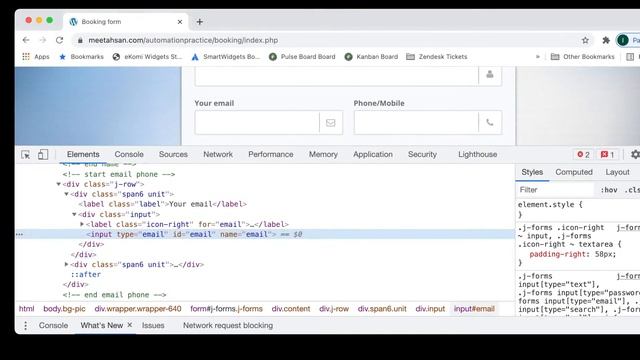
Task: Select the label Your email line
Action: click(x=162, y=204)
